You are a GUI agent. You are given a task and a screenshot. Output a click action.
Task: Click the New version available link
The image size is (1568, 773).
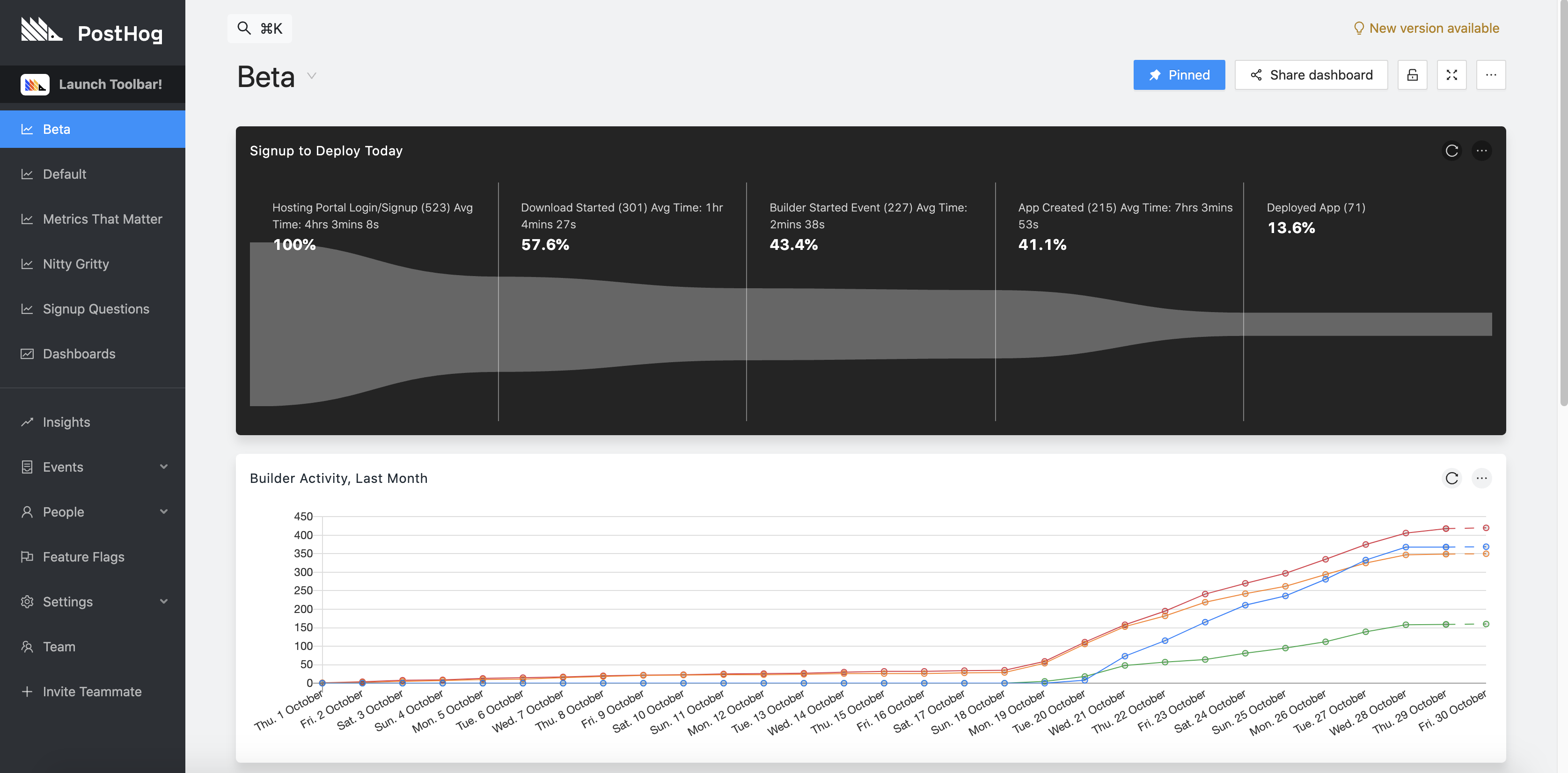point(1426,28)
